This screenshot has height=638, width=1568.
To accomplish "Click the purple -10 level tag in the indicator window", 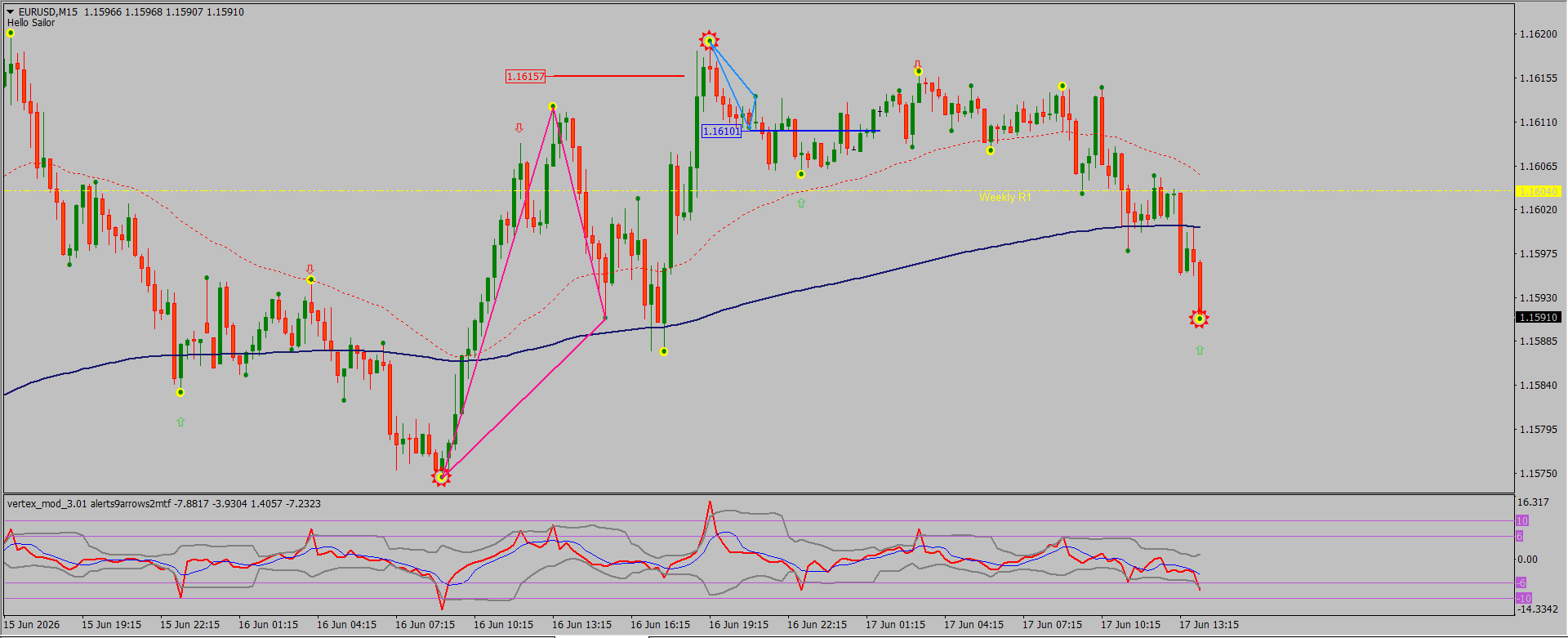I will (x=1524, y=598).
